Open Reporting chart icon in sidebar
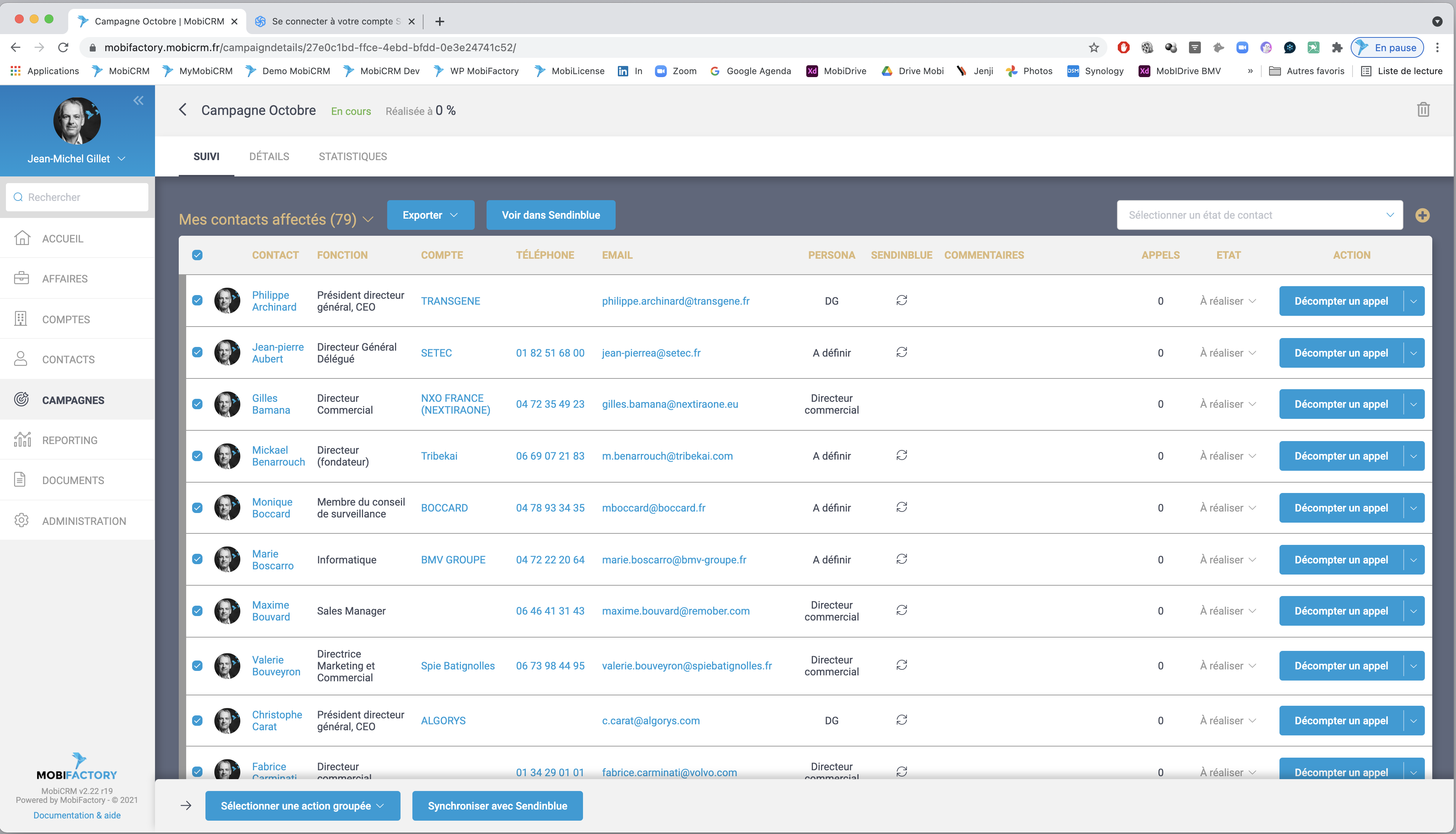Screen dimensions: 1456x834 tap(22, 440)
